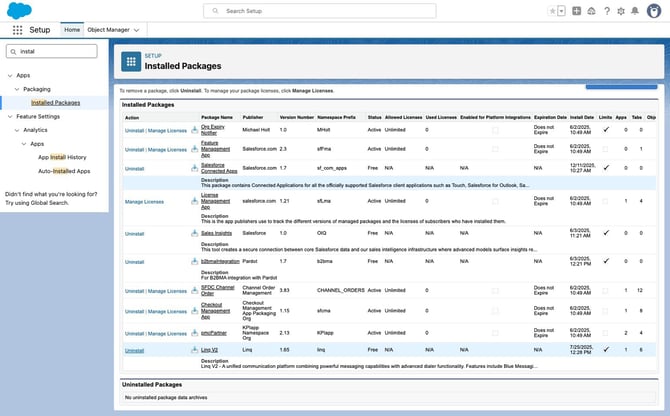This screenshot has height=416, width=670.
Task: Open the Object Manager dropdown chevron
Action: point(136,30)
